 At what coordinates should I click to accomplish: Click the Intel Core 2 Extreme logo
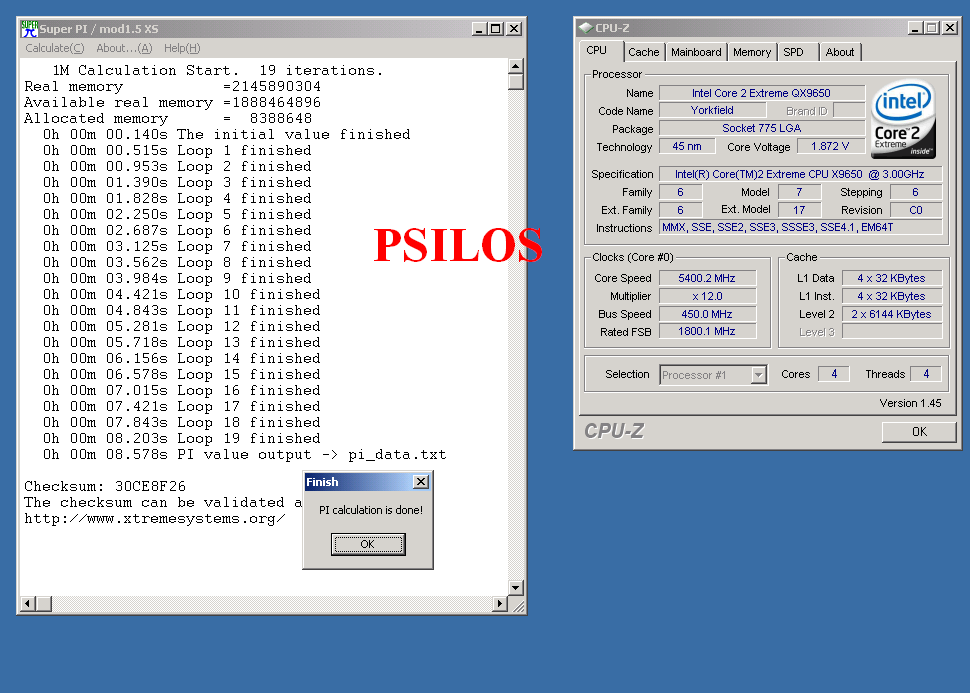pyautogui.click(x=903, y=119)
